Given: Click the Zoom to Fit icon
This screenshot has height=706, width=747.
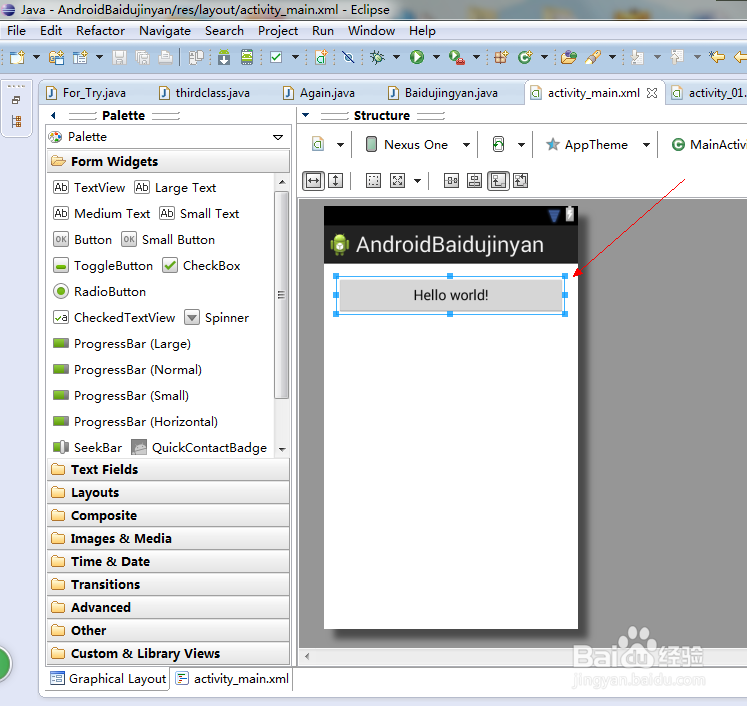Looking at the screenshot, I should pos(397,181).
